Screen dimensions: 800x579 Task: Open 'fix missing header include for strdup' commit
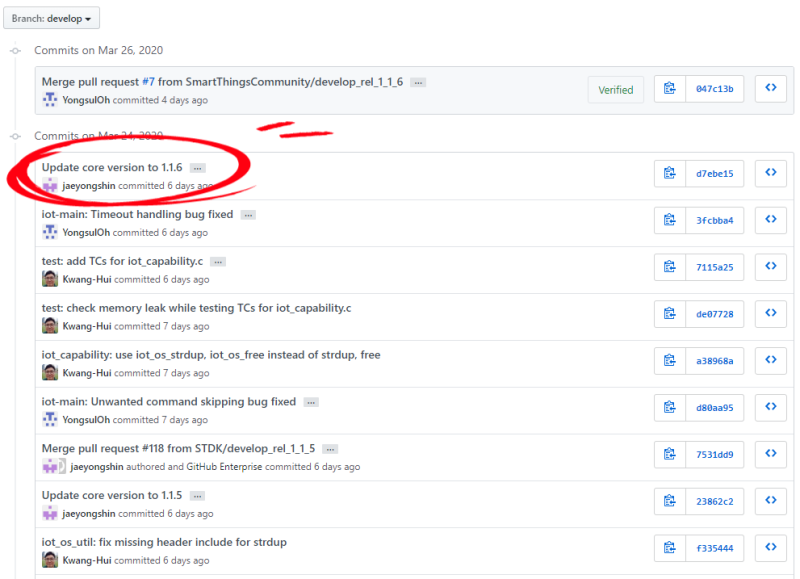point(164,542)
